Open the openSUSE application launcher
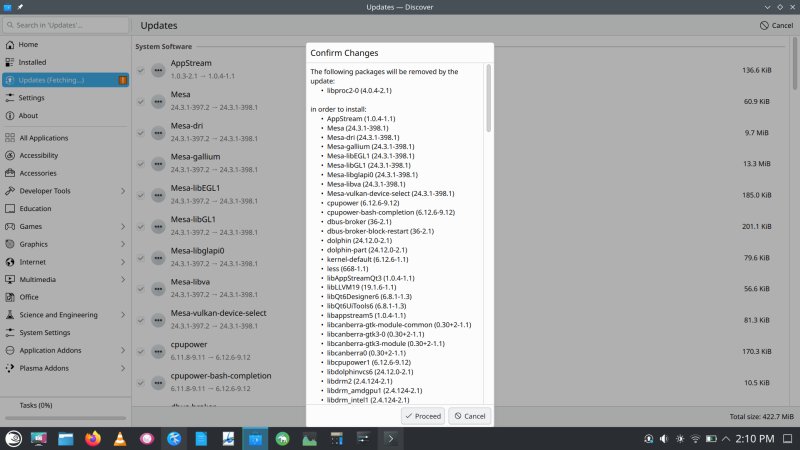800x450 pixels. [x=13, y=439]
